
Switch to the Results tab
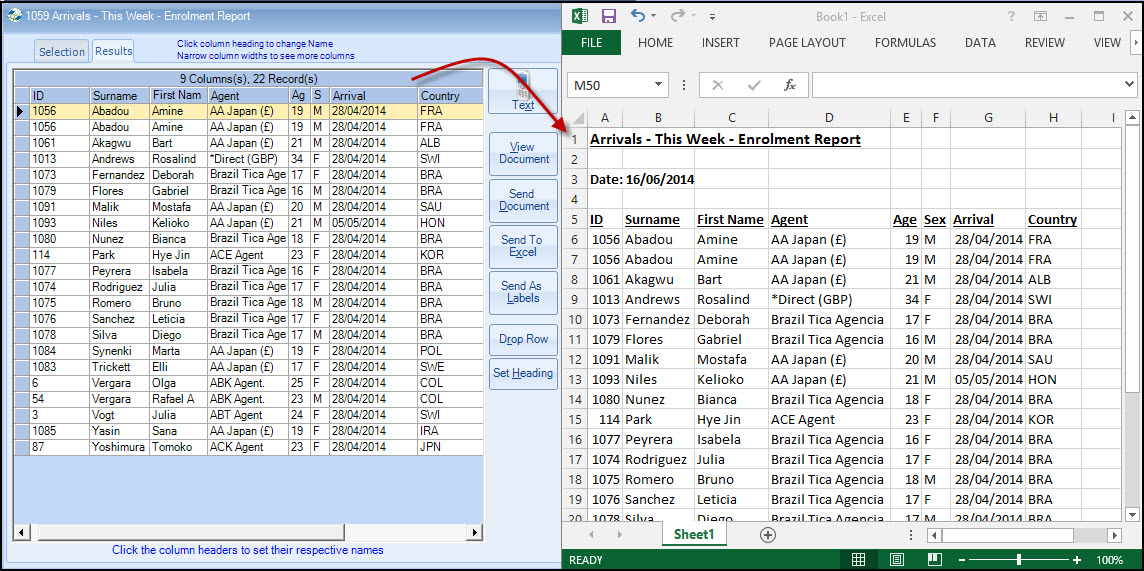click(x=113, y=50)
